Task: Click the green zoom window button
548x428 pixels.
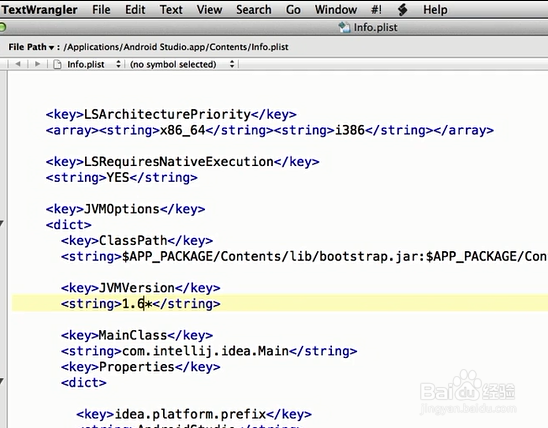Action: 2,27
